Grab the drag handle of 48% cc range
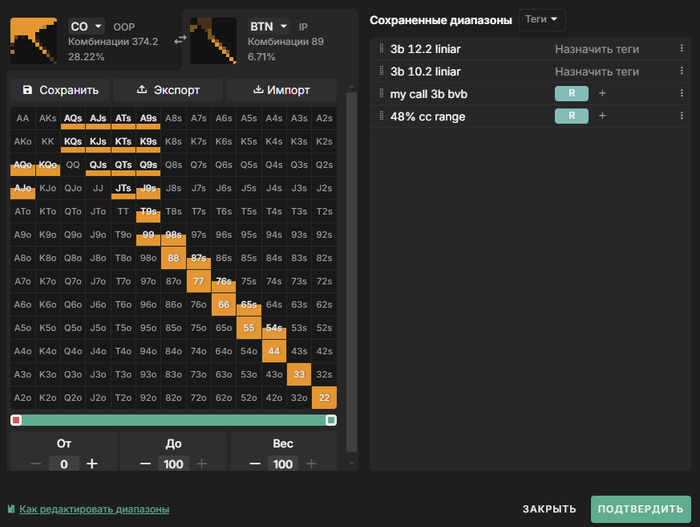This screenshot has width=700, height=527. (x=381, y=116)
